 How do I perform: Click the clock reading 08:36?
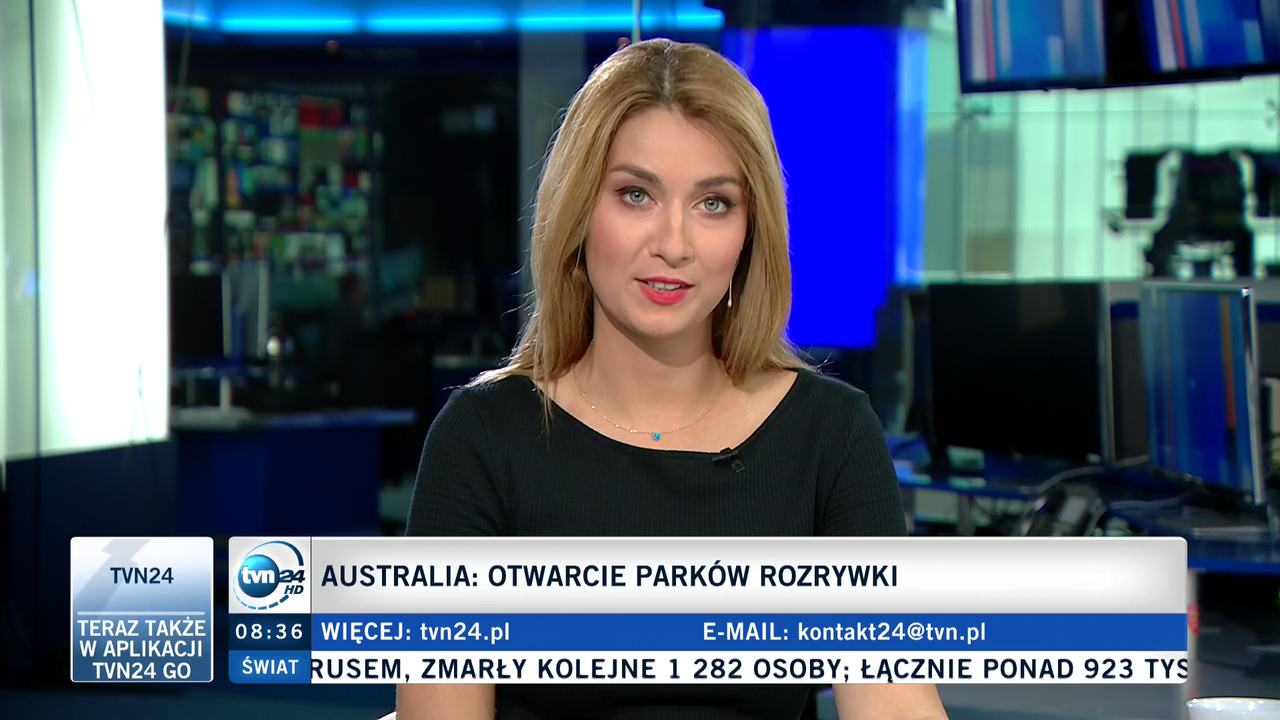pyautogui.click(x=269, y=632)
